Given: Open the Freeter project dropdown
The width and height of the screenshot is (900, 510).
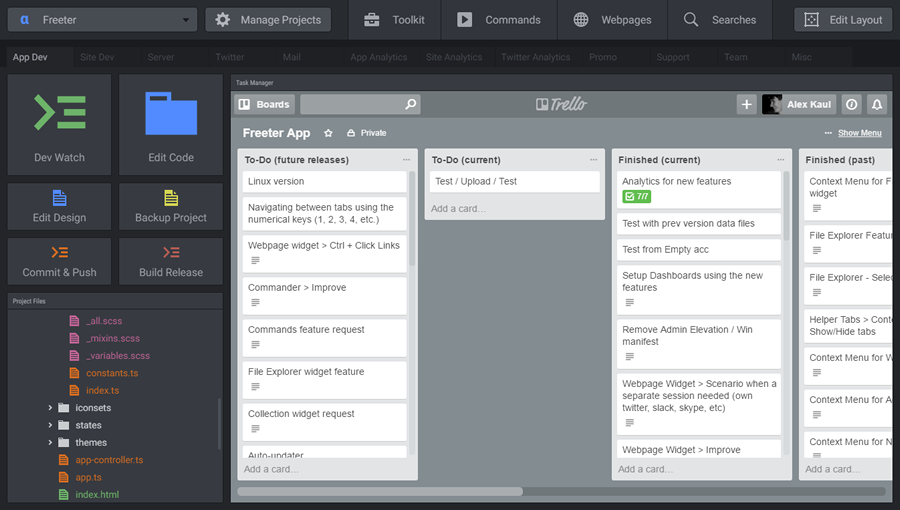Looking at the screenshot, I should pyautogui.click(x=102, y=20).
